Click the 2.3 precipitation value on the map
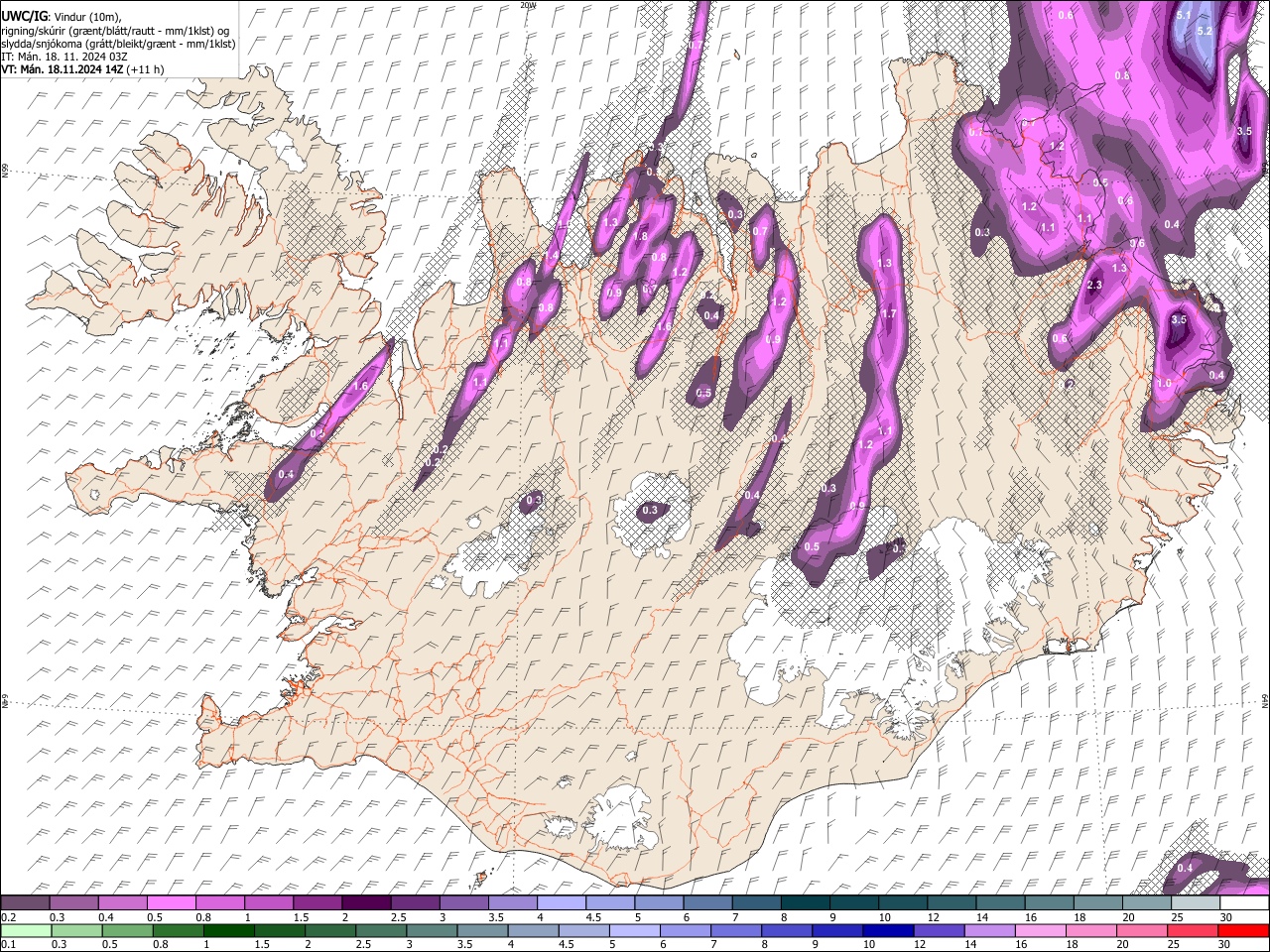Screen dimensions: 1270x952 1094,286
